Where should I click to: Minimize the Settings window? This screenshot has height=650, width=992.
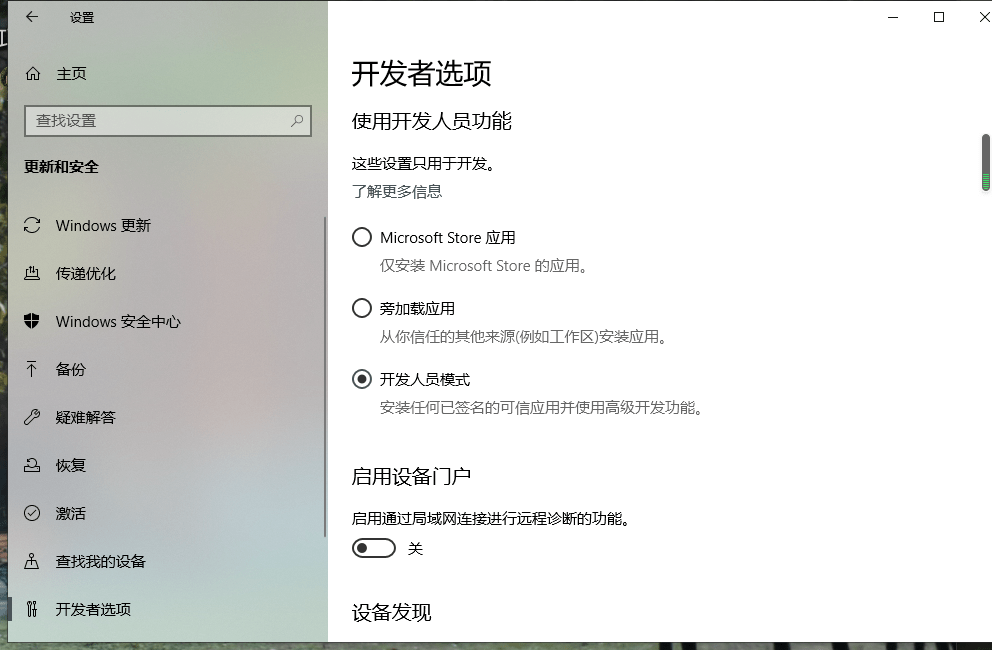[893, 17]
